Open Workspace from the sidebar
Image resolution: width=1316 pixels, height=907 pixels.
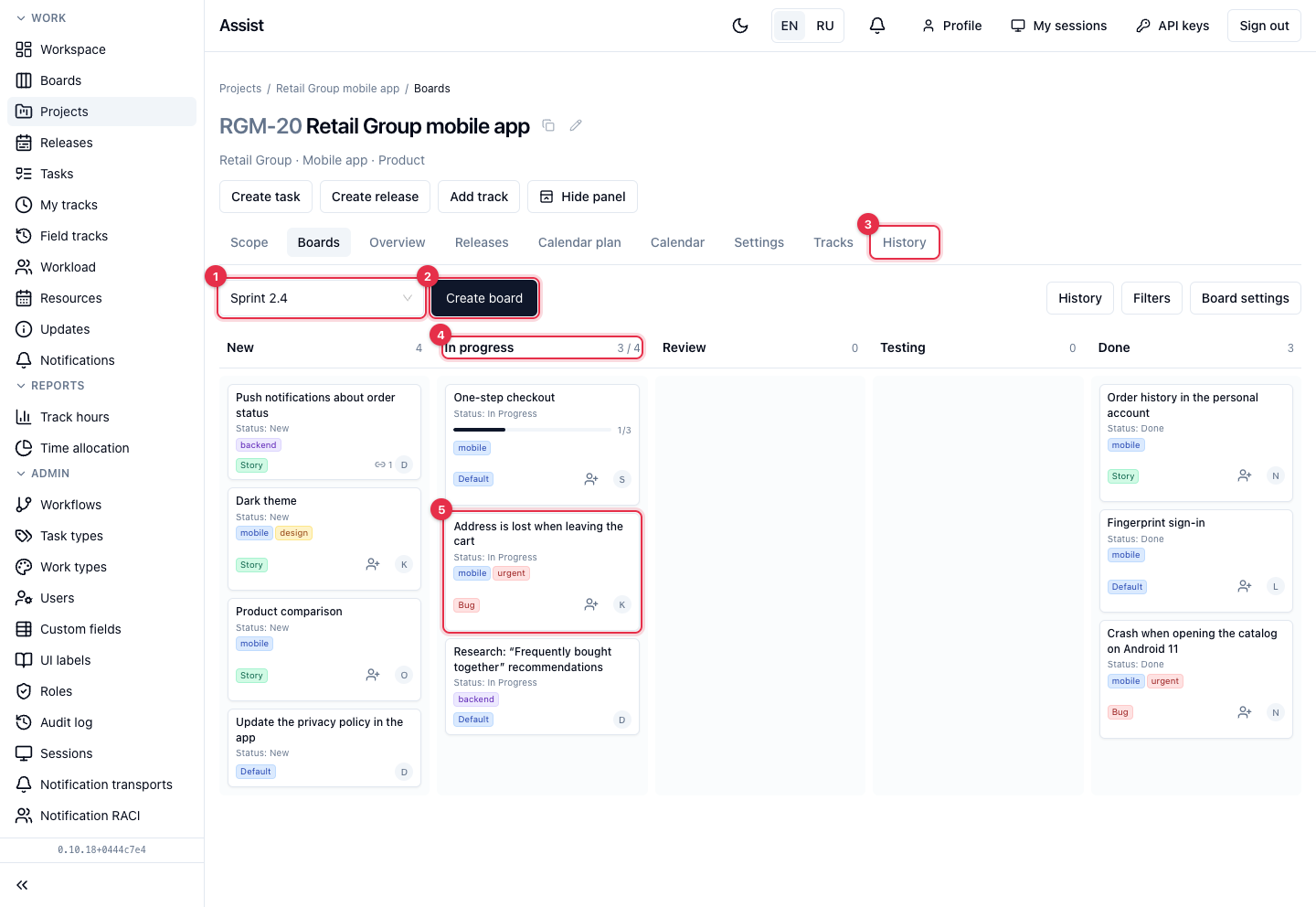[101, 49]
